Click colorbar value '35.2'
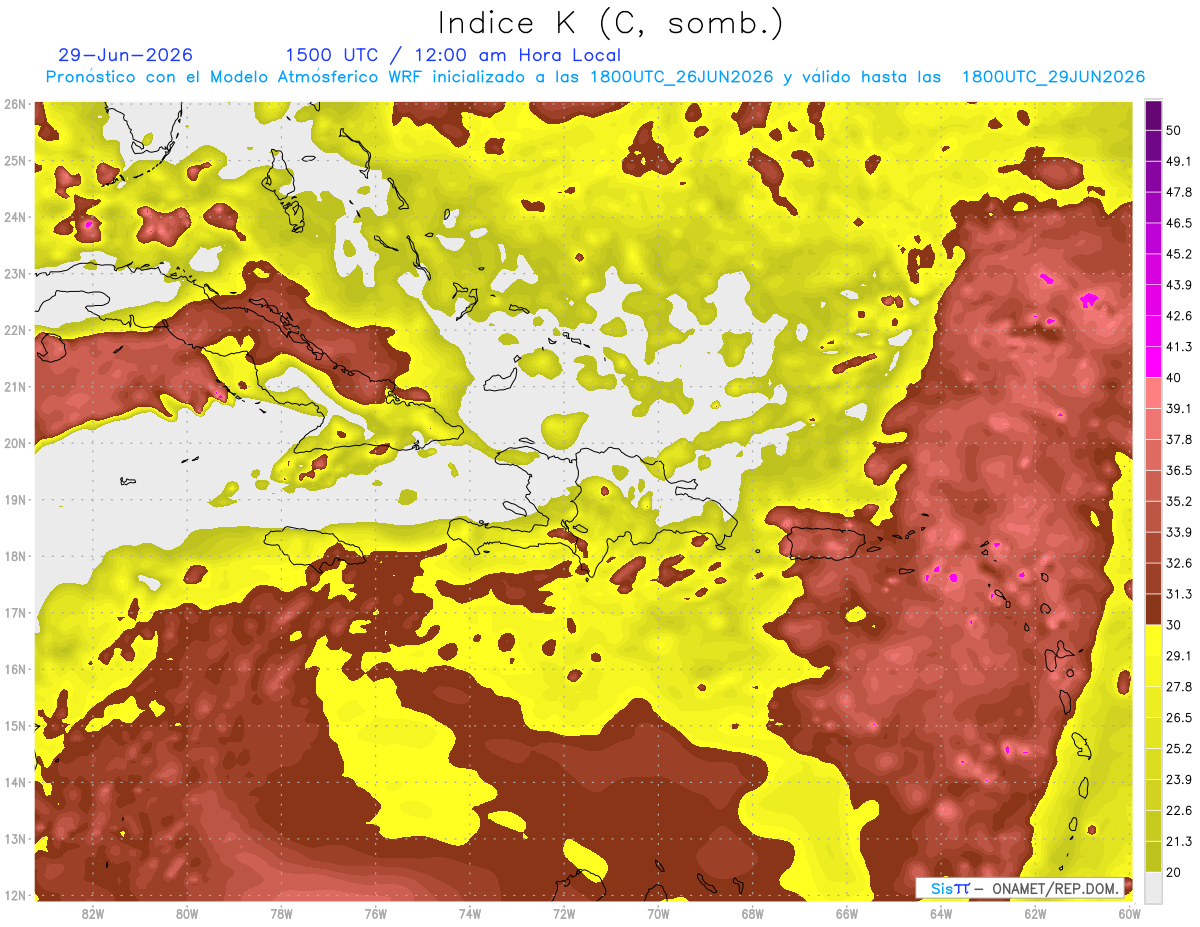 coord(1178,501)
